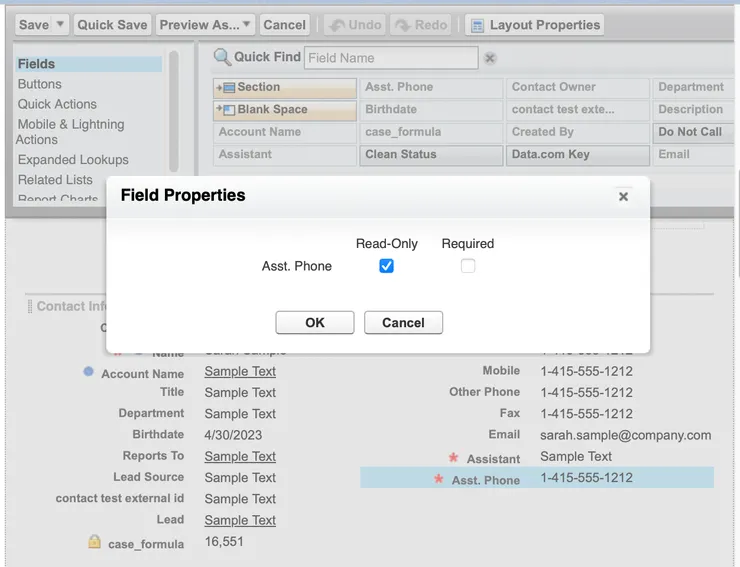Viewport: 740px width, 567px height.
Task: Click the Department palette field
Action: tap(693, 87)
